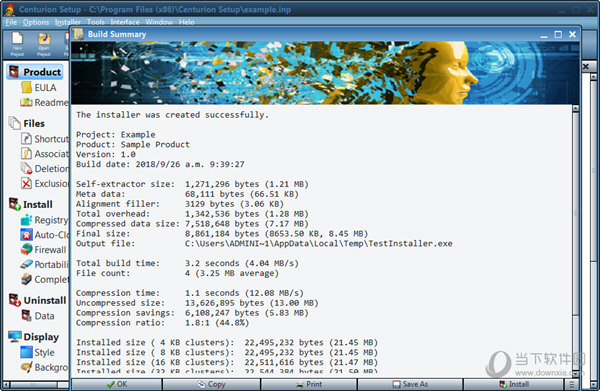Click the Uninstall label in sidebar
The image size is (600, 391).
tap(45, 300)
